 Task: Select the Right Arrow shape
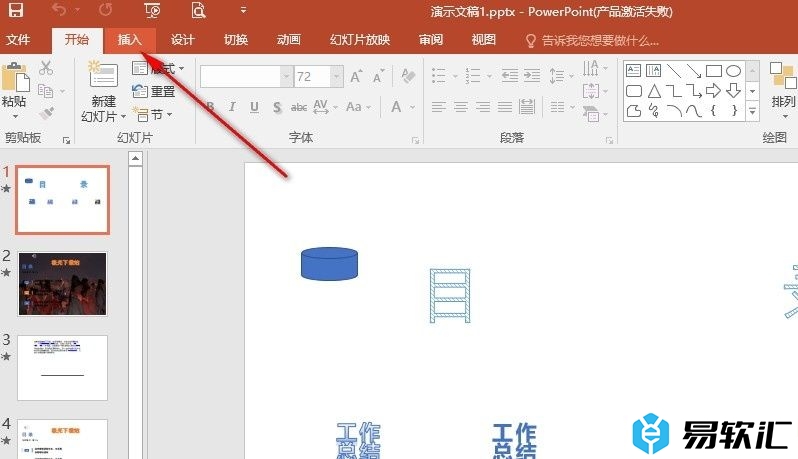714,91
